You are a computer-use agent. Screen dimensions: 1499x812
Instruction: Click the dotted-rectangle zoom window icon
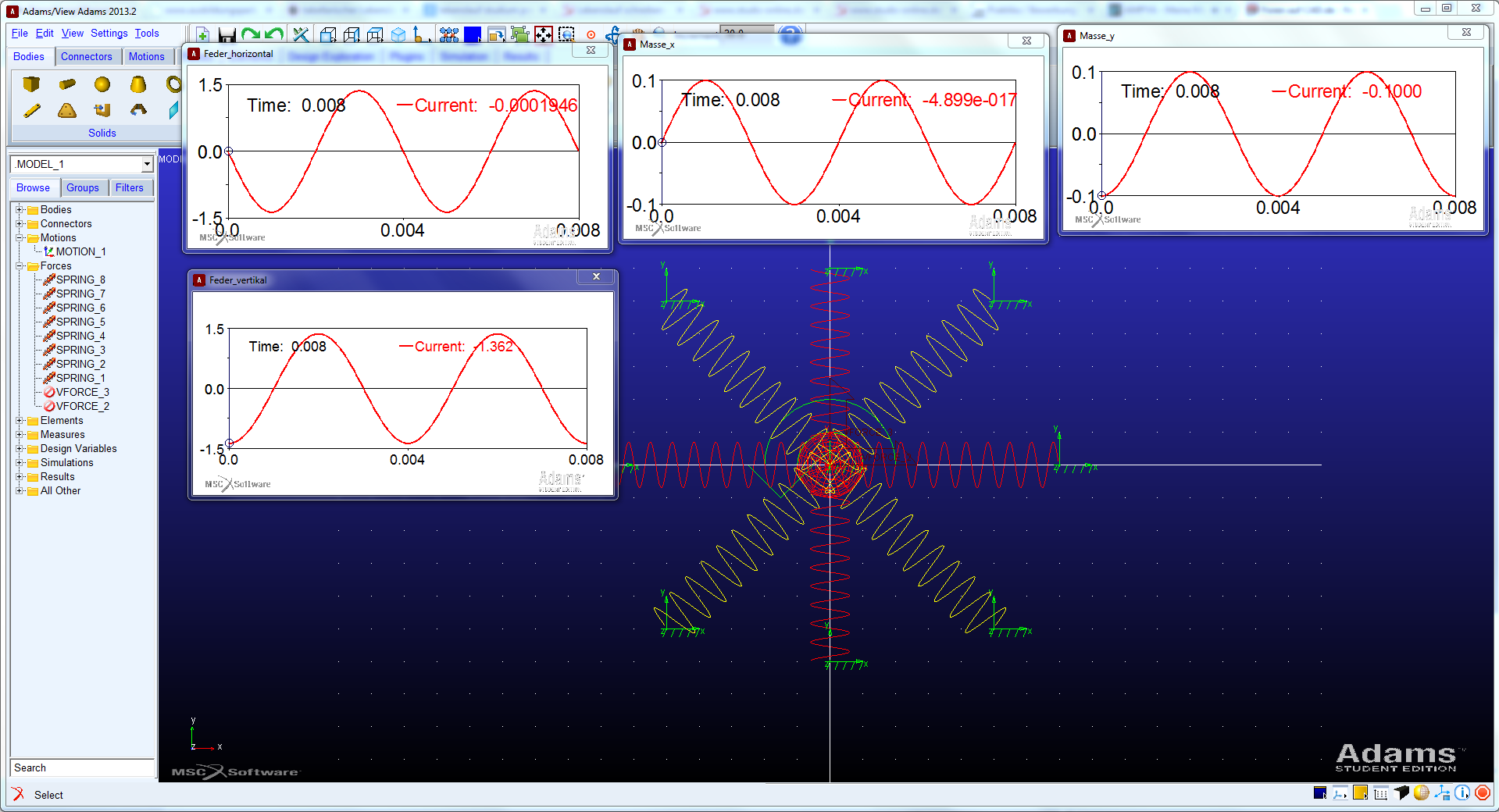tap(566, 35)
